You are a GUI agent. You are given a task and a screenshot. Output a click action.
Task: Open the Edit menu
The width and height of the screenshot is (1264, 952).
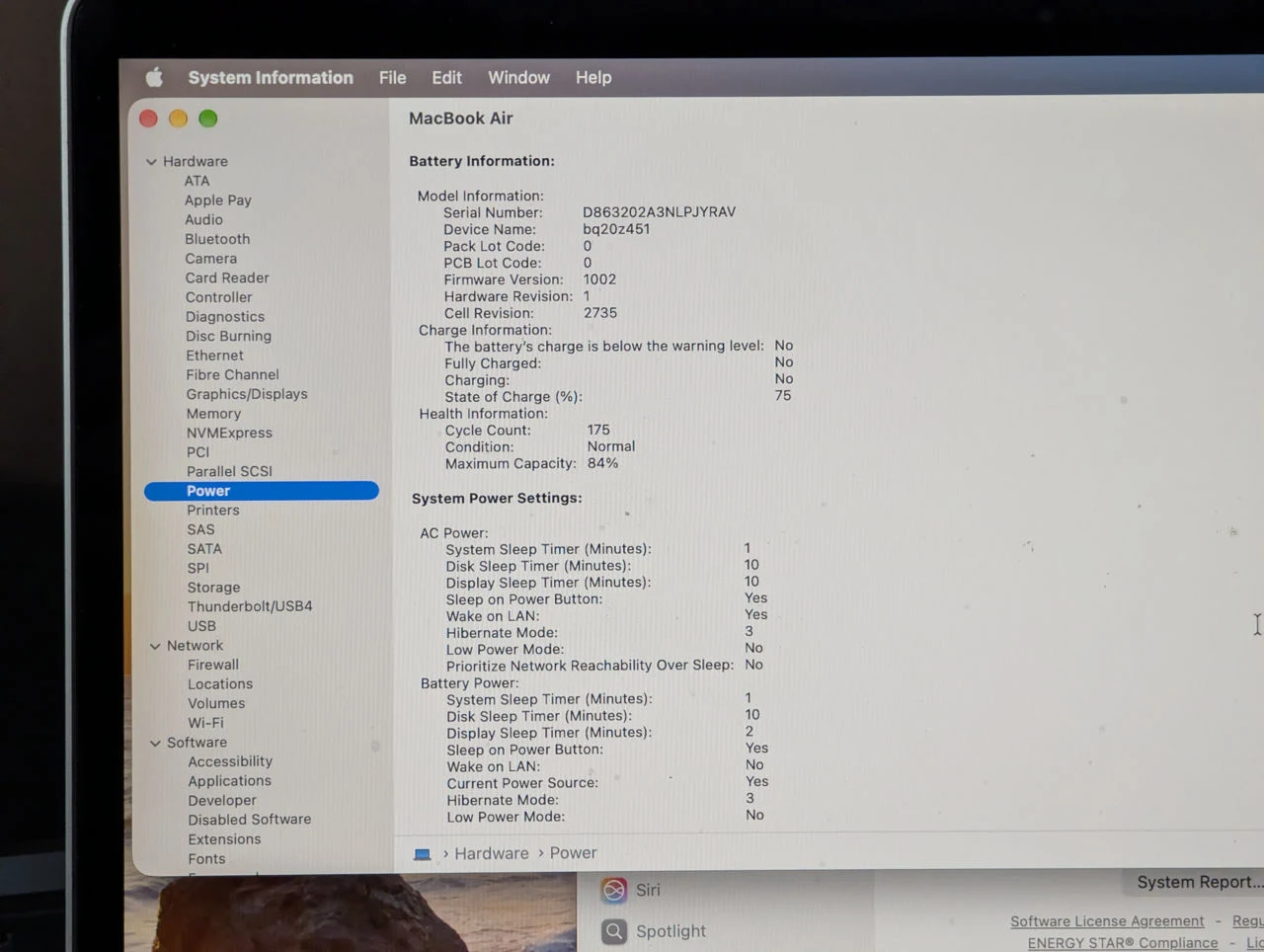point(446,77)
